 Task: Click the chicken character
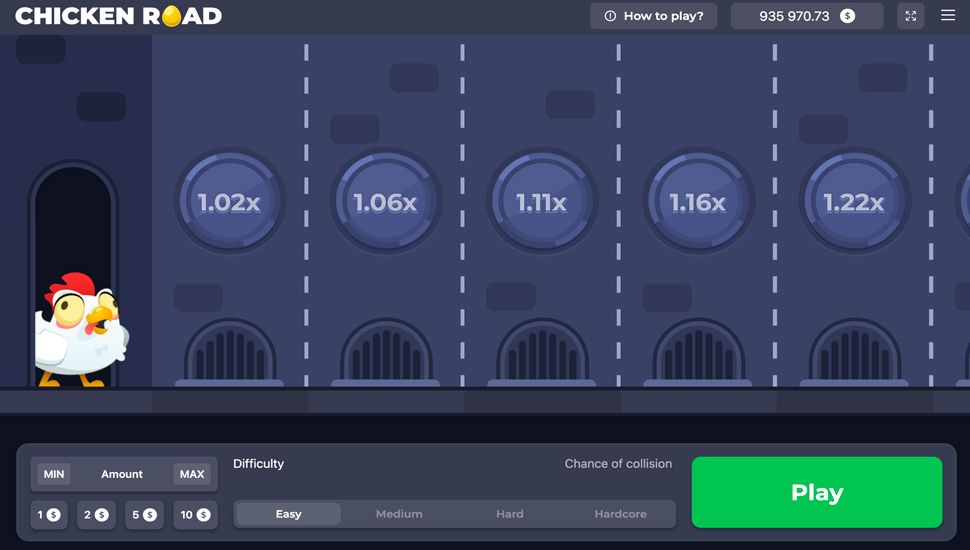click(x=80, y=330)
